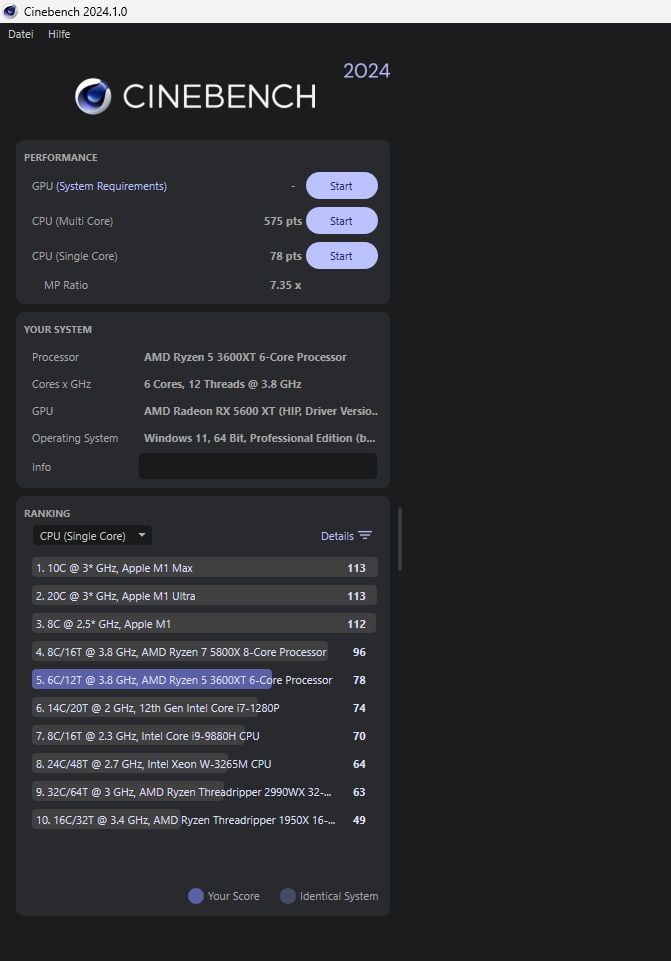Select the Apple M1 Ultra ranking row

(205, 596)
